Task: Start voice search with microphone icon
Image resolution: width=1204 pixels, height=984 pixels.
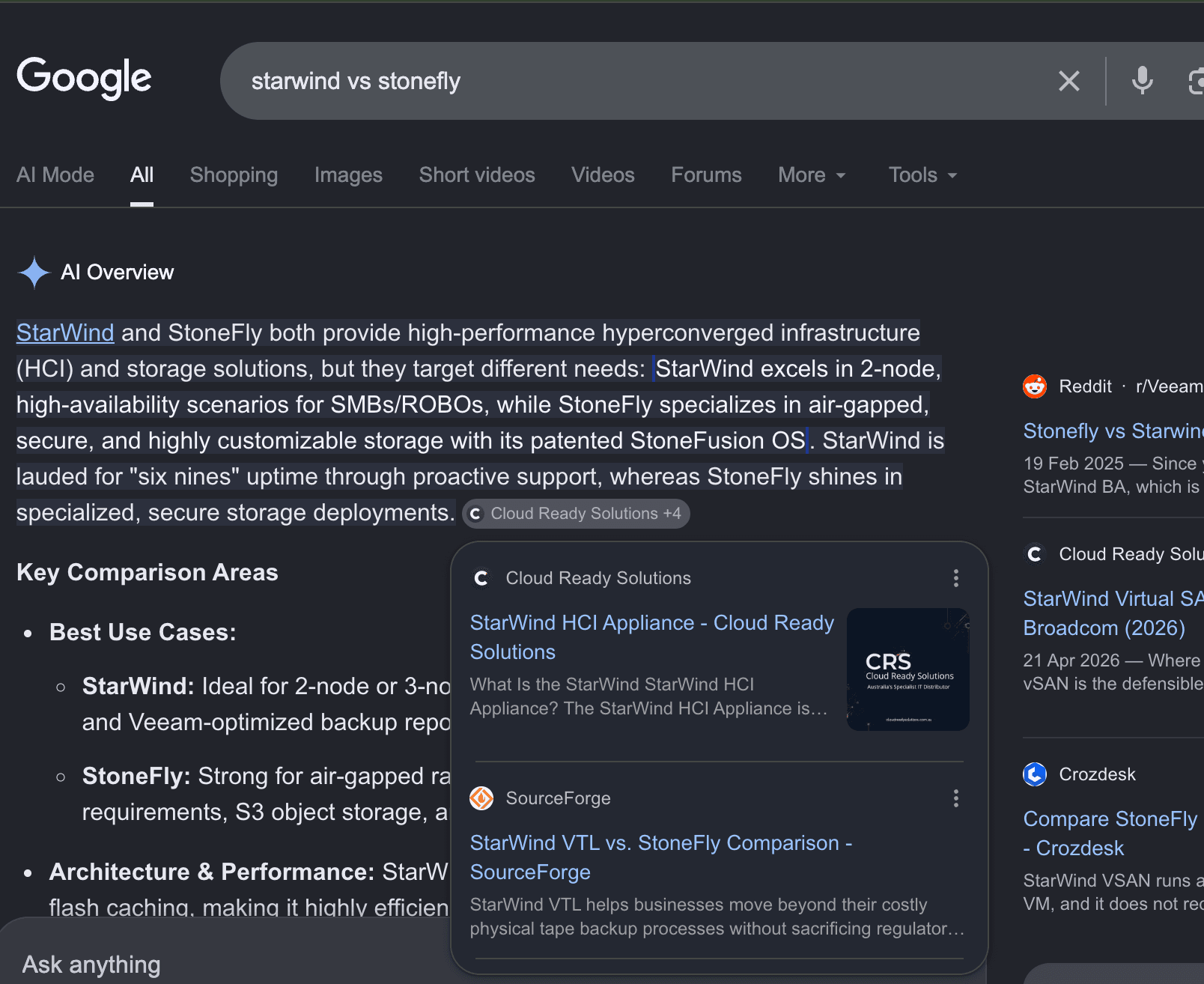Action: pos(1142,81)
